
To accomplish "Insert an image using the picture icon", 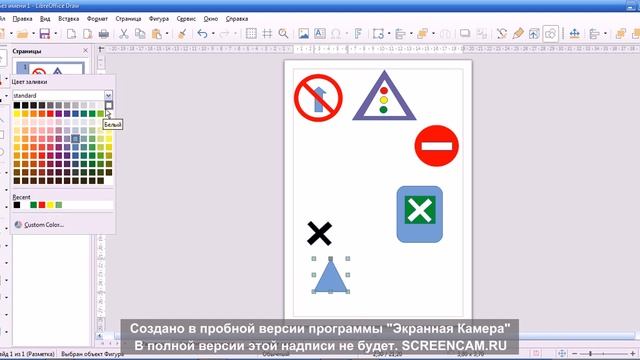I will tap(303, 33).
